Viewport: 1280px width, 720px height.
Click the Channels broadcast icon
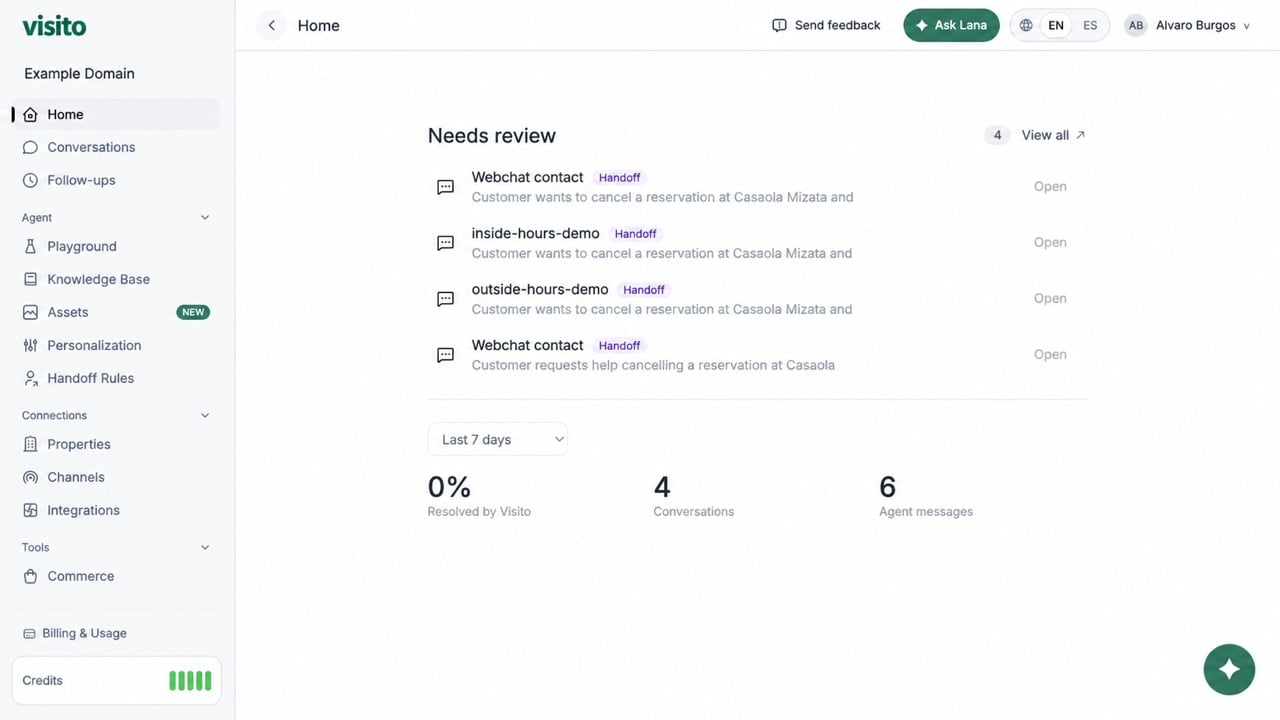(30, 477)
